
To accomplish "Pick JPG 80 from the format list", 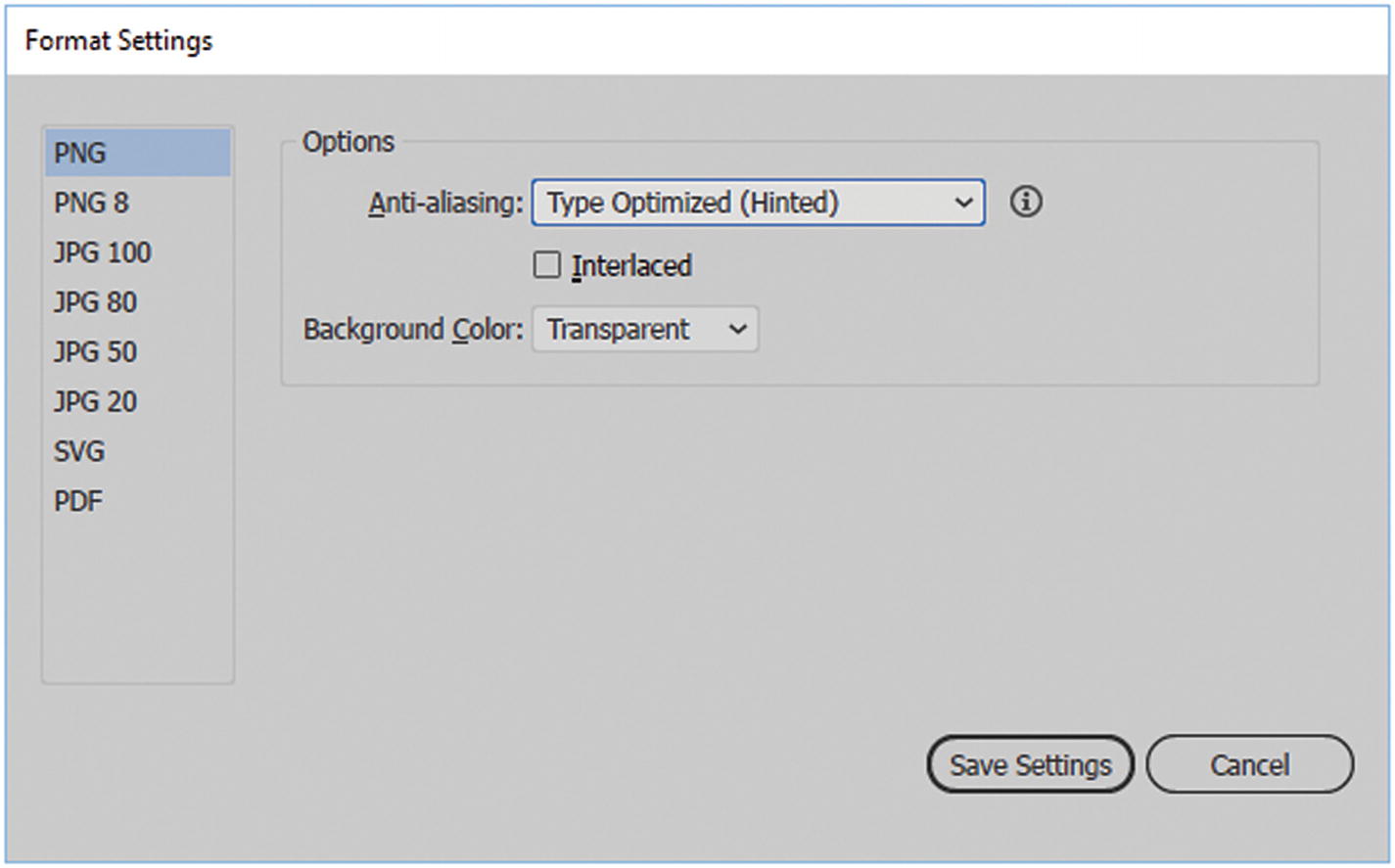I will [x=95, y=302].
